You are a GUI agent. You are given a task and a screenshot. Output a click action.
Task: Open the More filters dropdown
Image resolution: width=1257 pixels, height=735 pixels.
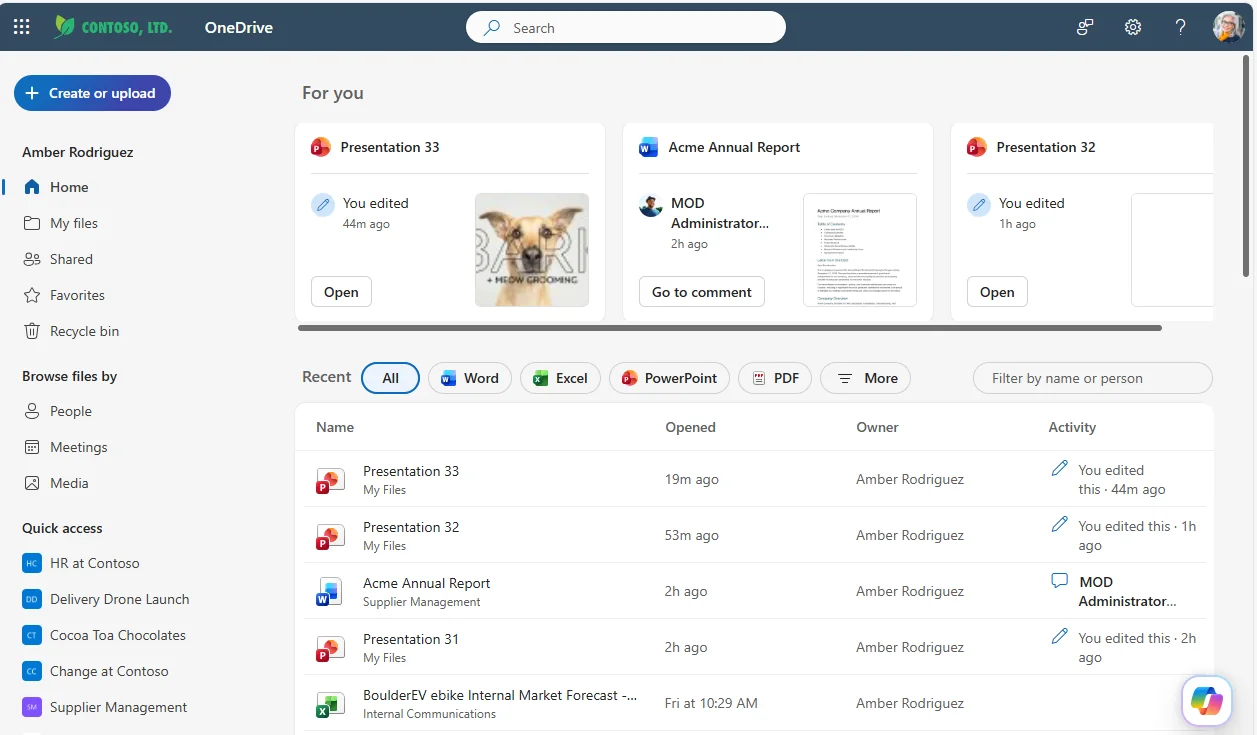865,378
